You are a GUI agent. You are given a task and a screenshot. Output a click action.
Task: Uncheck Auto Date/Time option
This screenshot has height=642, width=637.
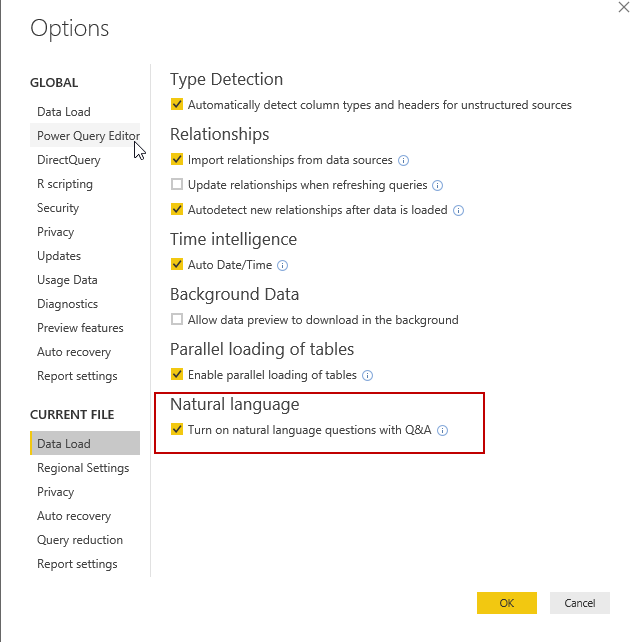coord(177,265)
